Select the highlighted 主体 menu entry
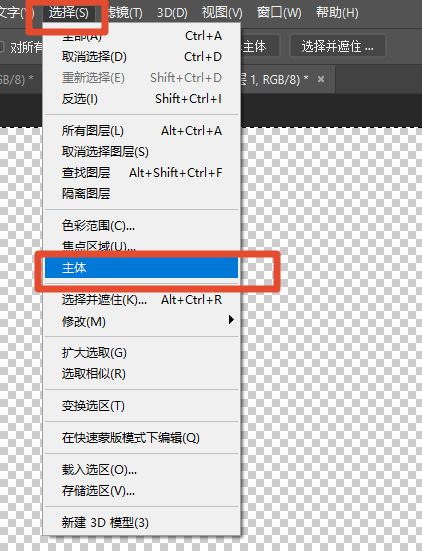 click(x=142, y=268)
